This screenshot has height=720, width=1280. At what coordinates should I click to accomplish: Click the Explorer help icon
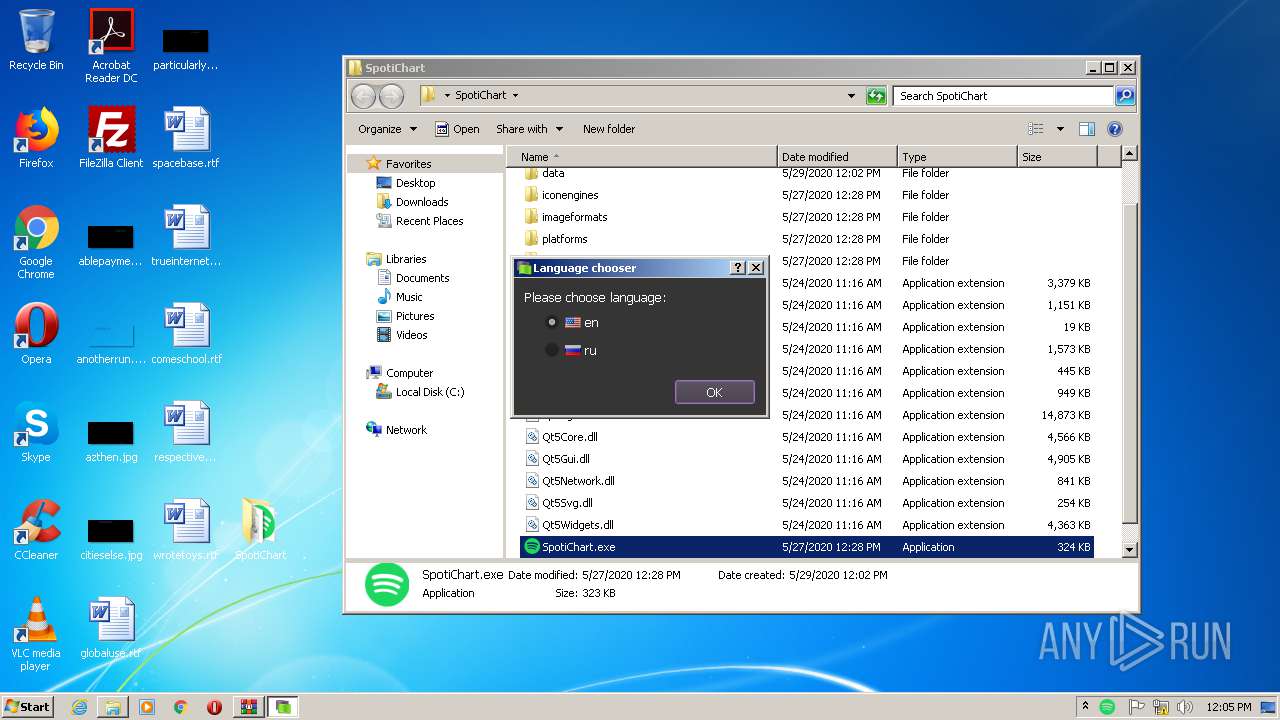click(x=1115, y=129)
